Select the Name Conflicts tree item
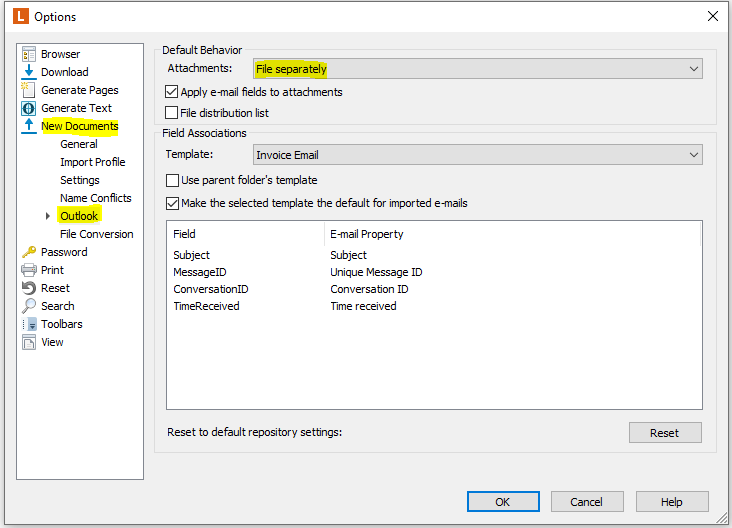The image size is (732, 528). click(96, 198)
